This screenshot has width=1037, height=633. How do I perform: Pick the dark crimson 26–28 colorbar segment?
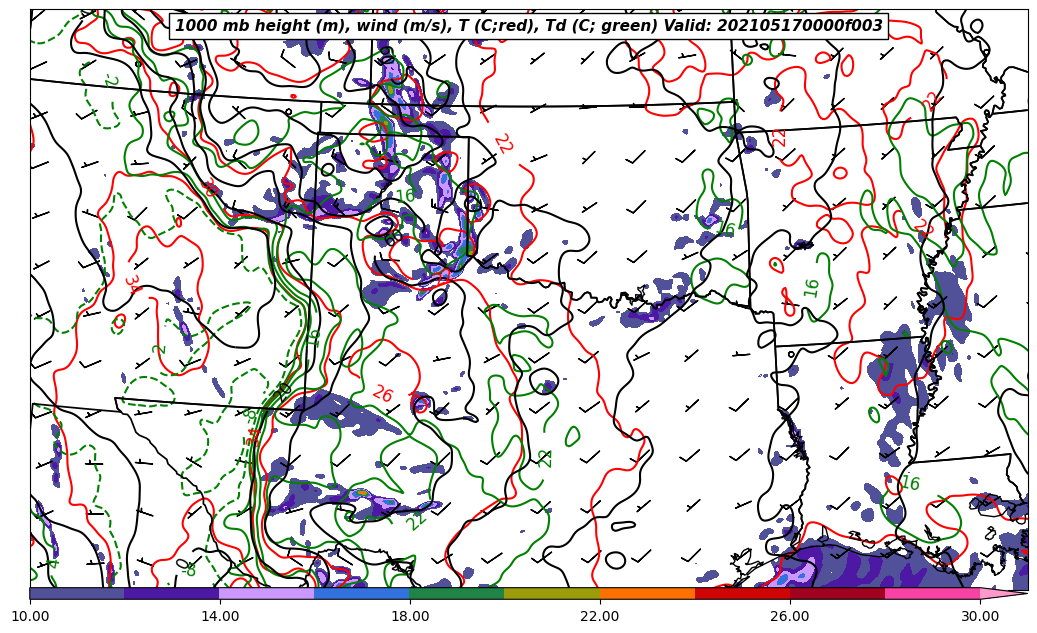point(837,593)
